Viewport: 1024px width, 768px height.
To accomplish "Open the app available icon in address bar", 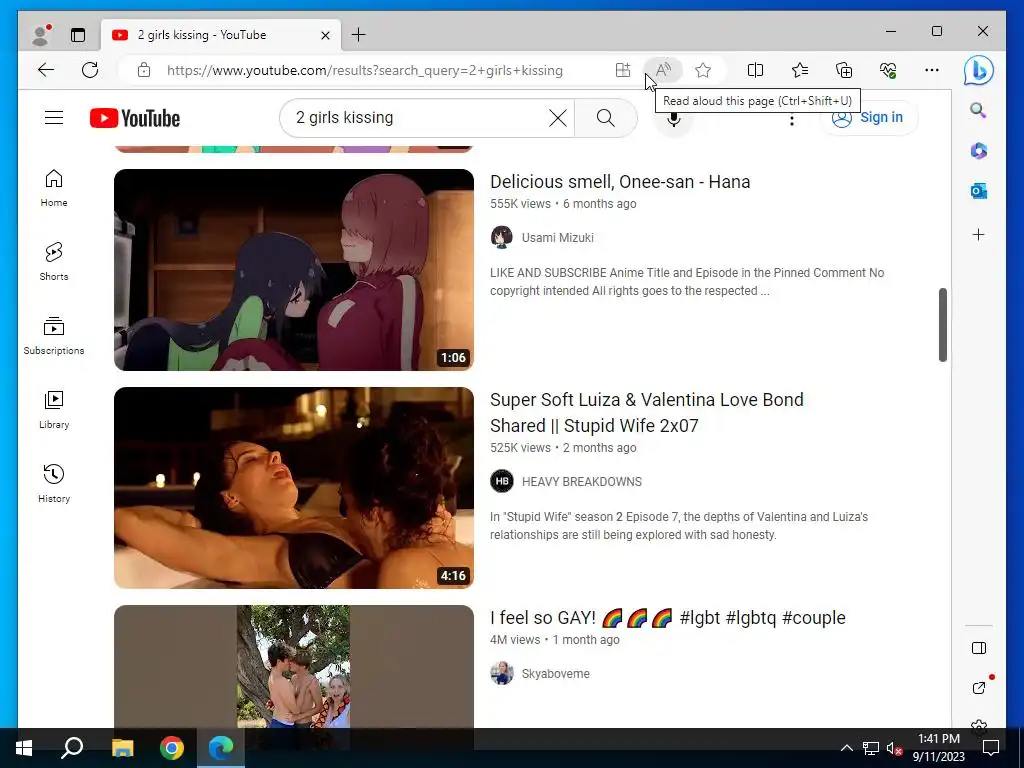I will coord(623,70).
